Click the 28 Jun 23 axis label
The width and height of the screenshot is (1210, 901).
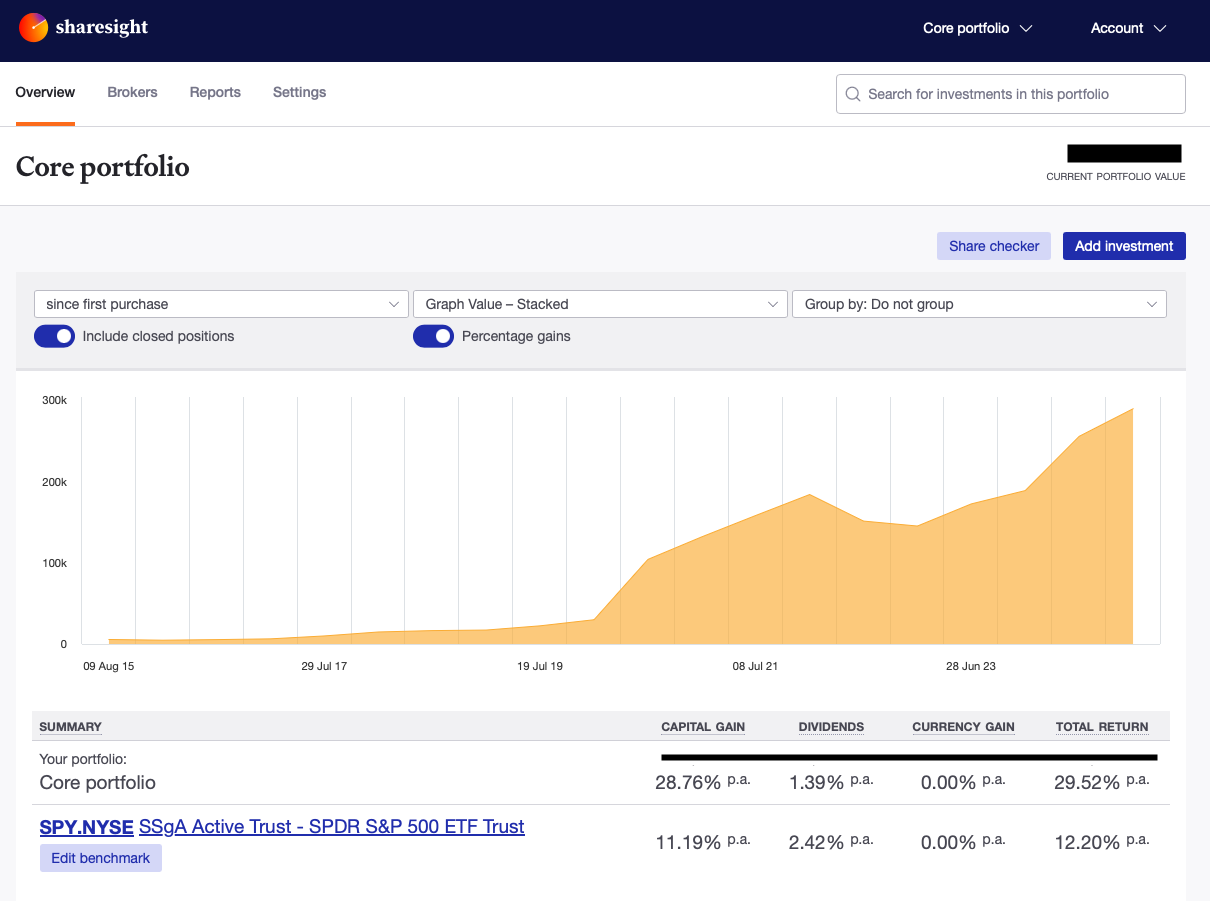971,666
